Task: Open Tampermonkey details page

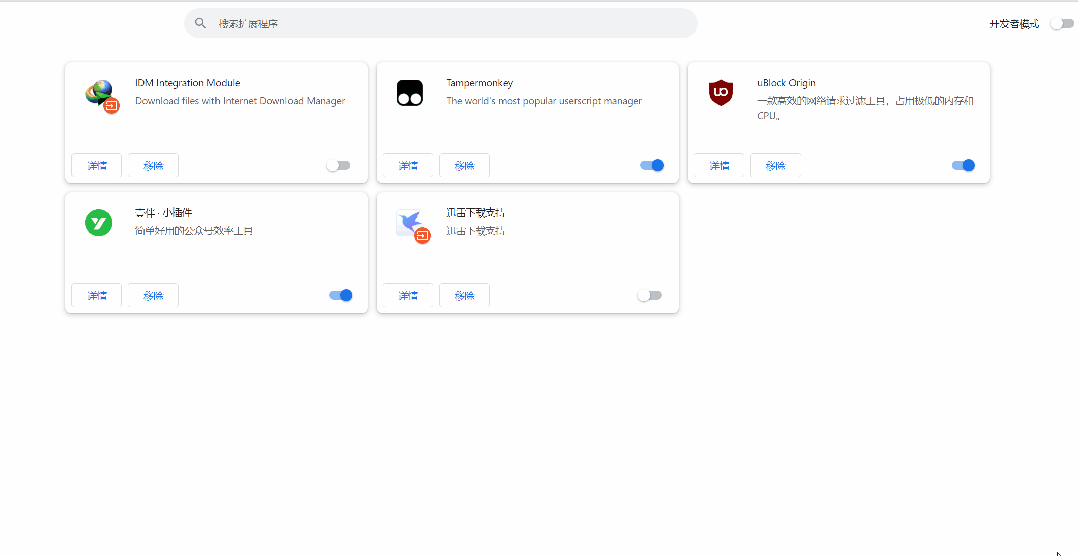Action: 408,166
